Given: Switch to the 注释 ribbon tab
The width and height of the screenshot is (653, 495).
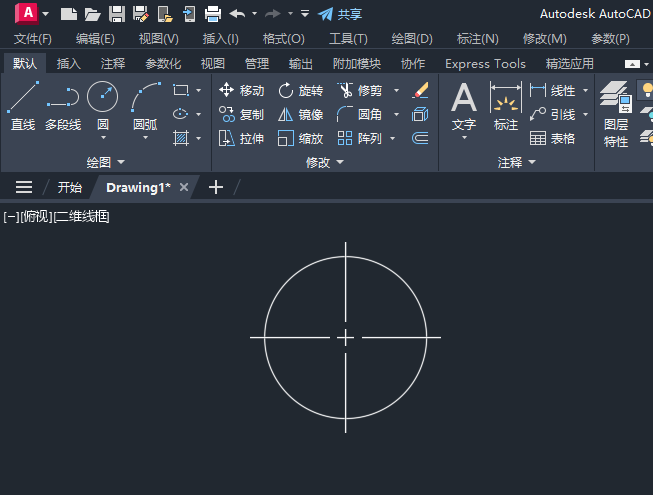Looking at the screenshot, I should 113,63.
